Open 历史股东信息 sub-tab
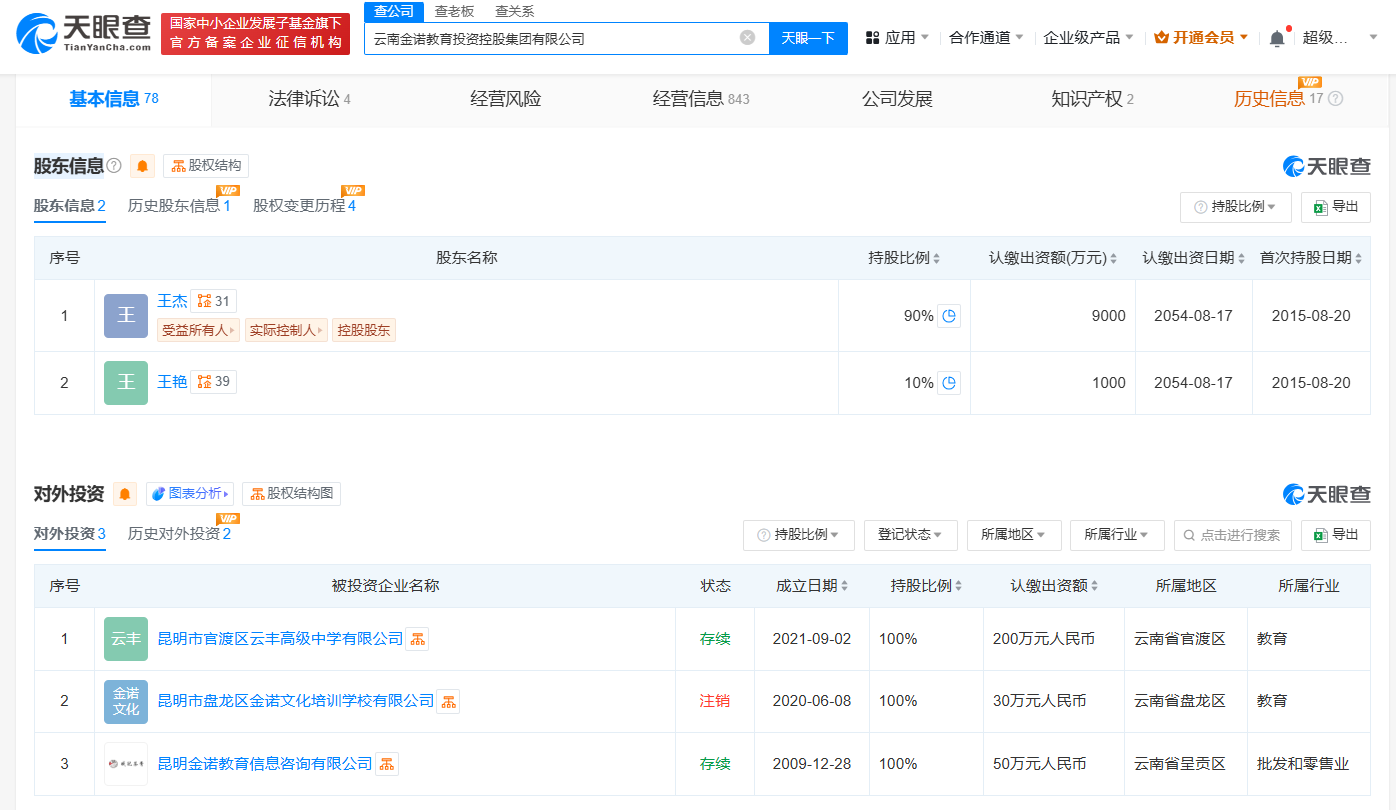This screenshot has height=810, width=1396. 179,206
